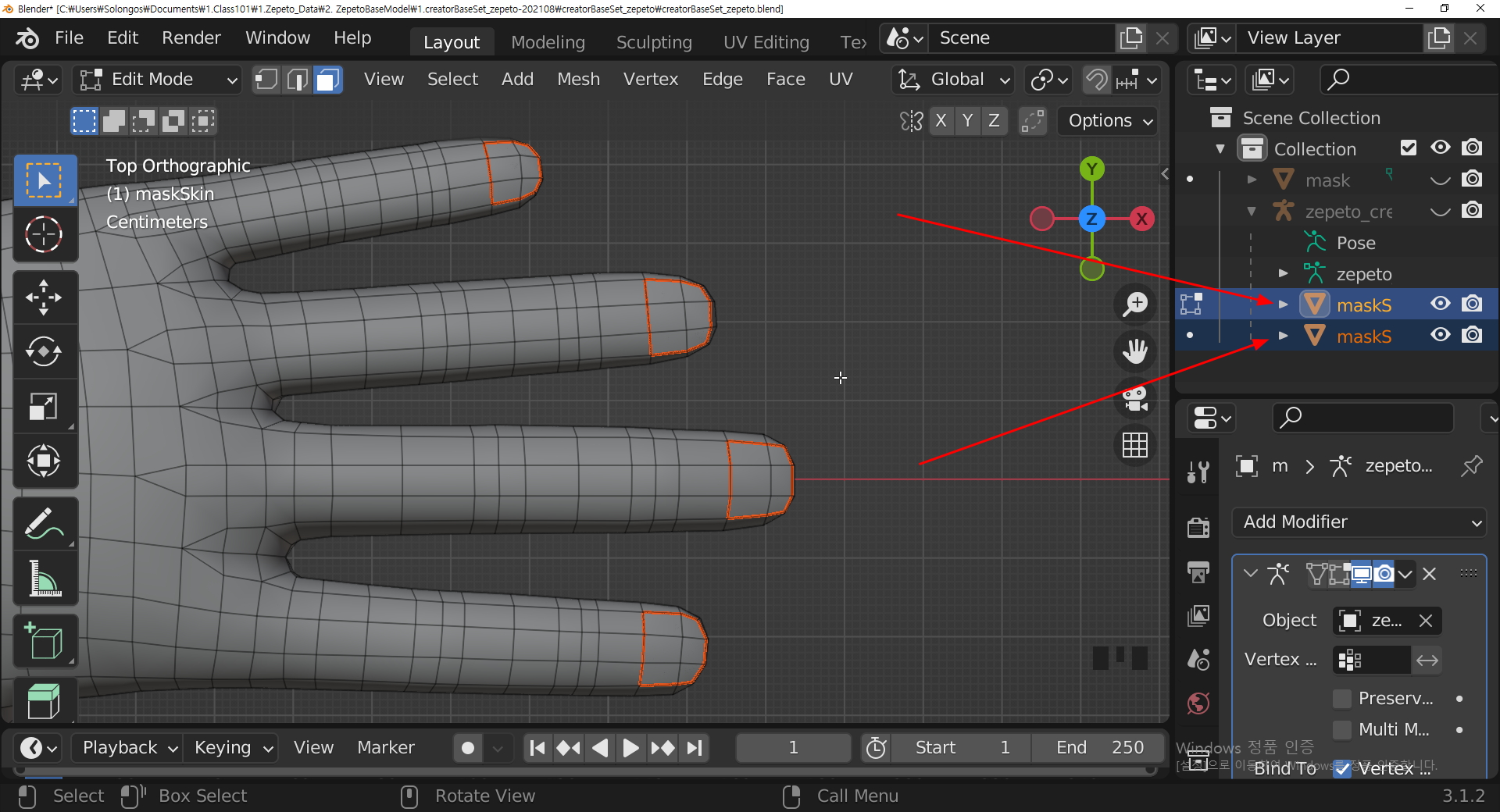Viewport: 1500px width, 812px height.
Task: Select the Transform tool
Action: click(x=45, y=461)
